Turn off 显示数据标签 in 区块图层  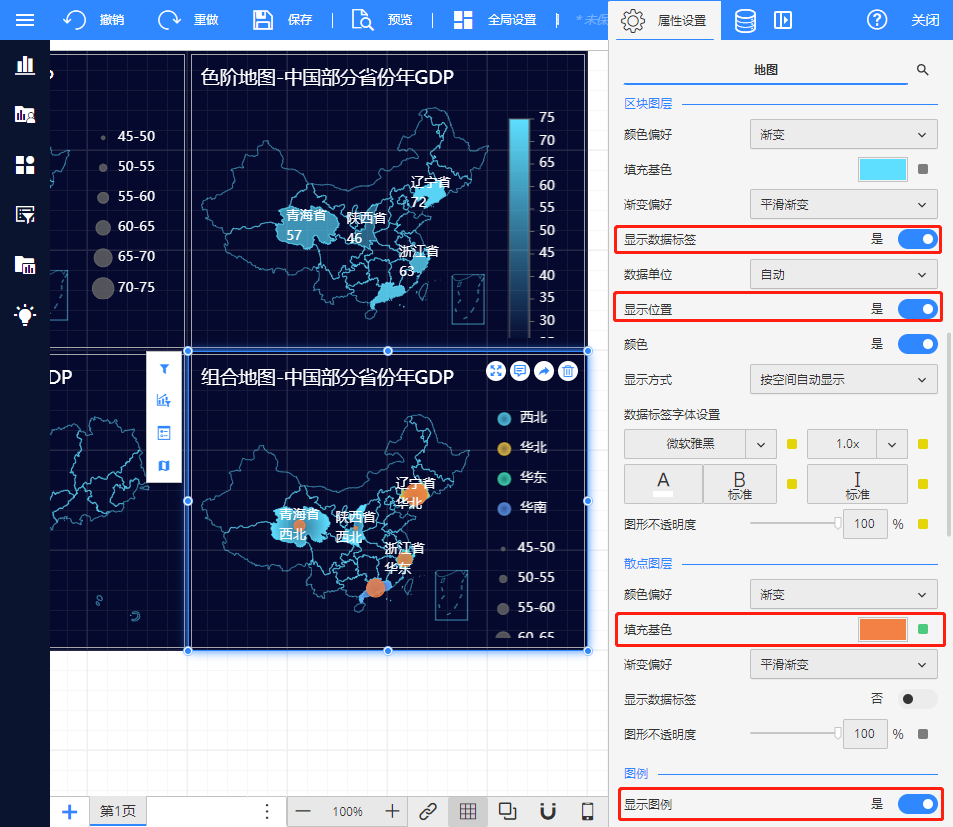(x=917, y=239)
